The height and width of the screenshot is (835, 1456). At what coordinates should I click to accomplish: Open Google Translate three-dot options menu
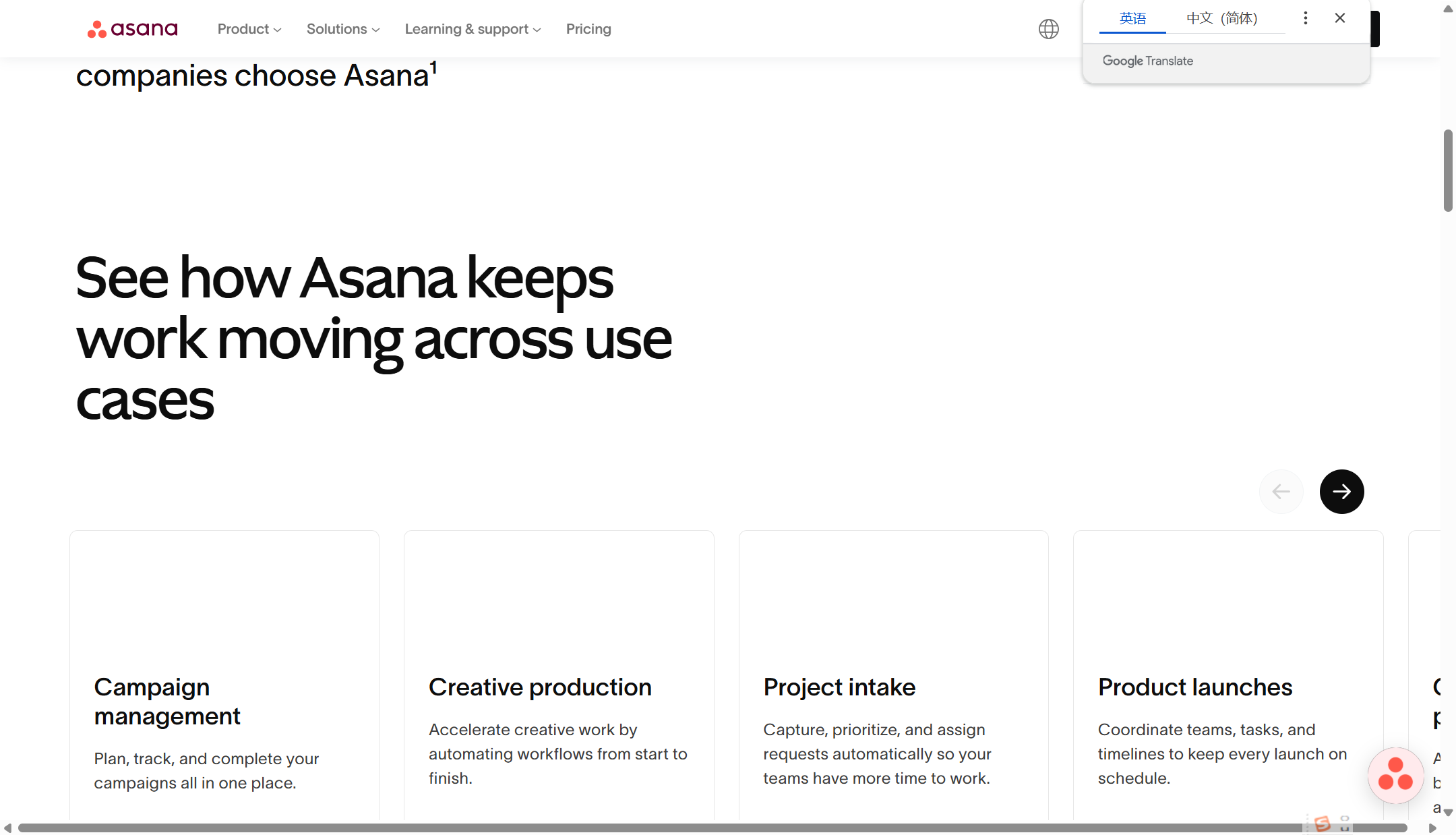(x=1306, y=18)
